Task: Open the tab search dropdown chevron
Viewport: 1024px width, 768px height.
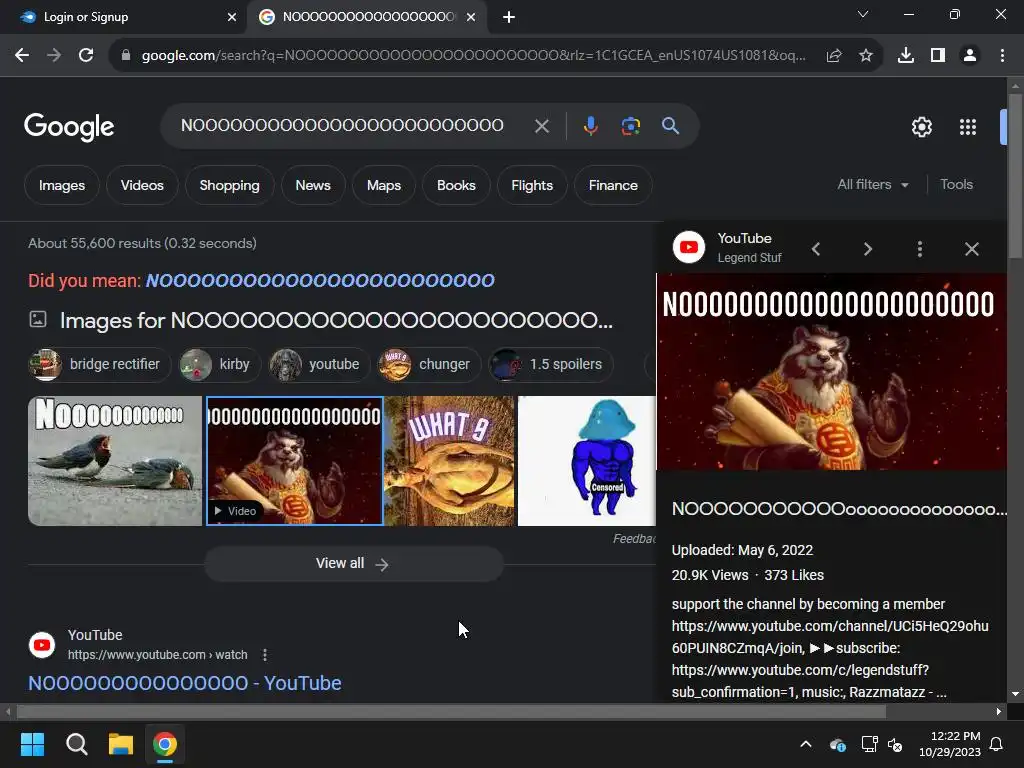Action: (x=863, y=14)
